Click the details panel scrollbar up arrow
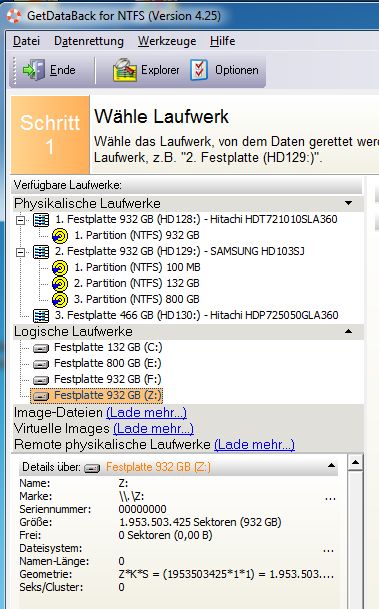Screen dimensions: 379x609 355,463
